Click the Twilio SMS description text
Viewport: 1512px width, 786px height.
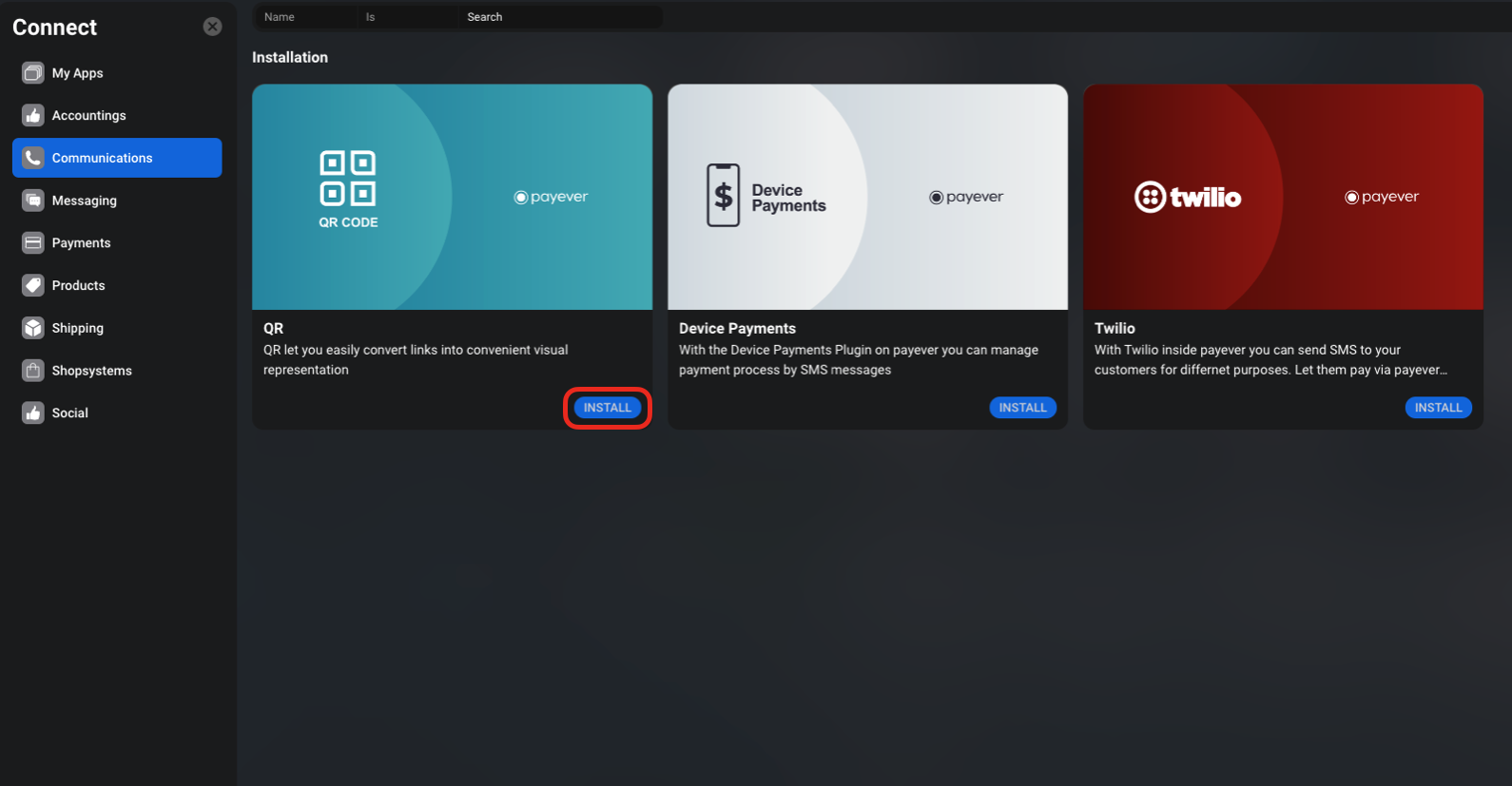point(1270,360)
